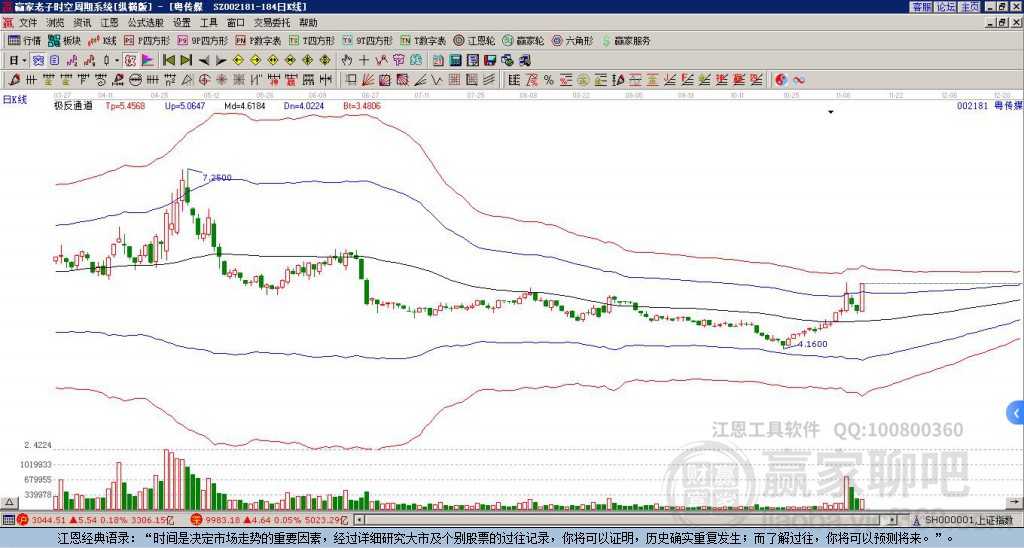Image resolution: width=1024 pixels, height=548 pixels.
Task: Select the percent % retracement tool
Action: point(549,80)
